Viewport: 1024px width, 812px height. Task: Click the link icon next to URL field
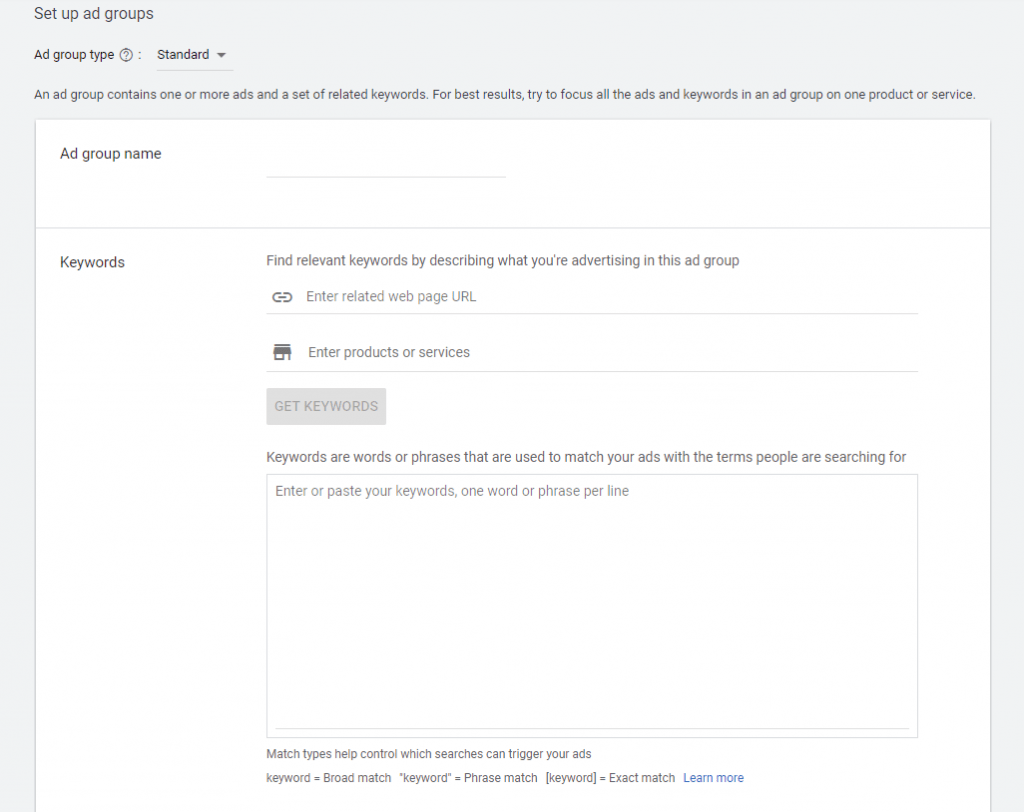point(282,297)
